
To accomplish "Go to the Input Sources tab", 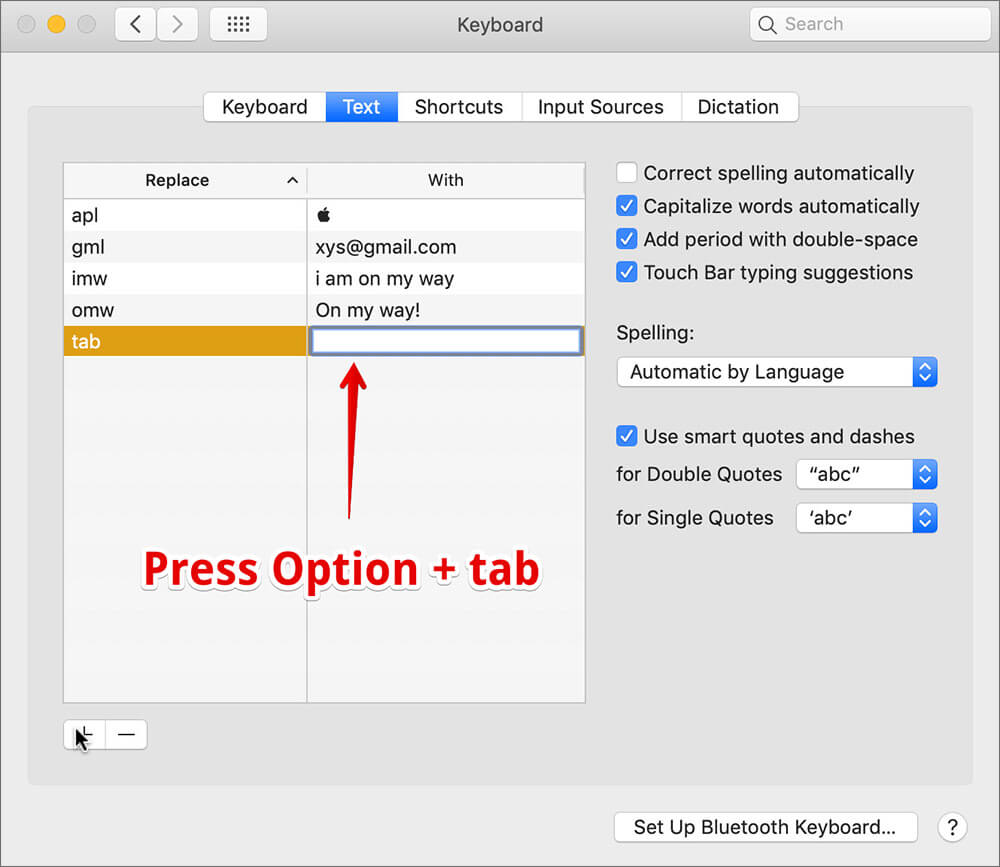I will point(601,107).
